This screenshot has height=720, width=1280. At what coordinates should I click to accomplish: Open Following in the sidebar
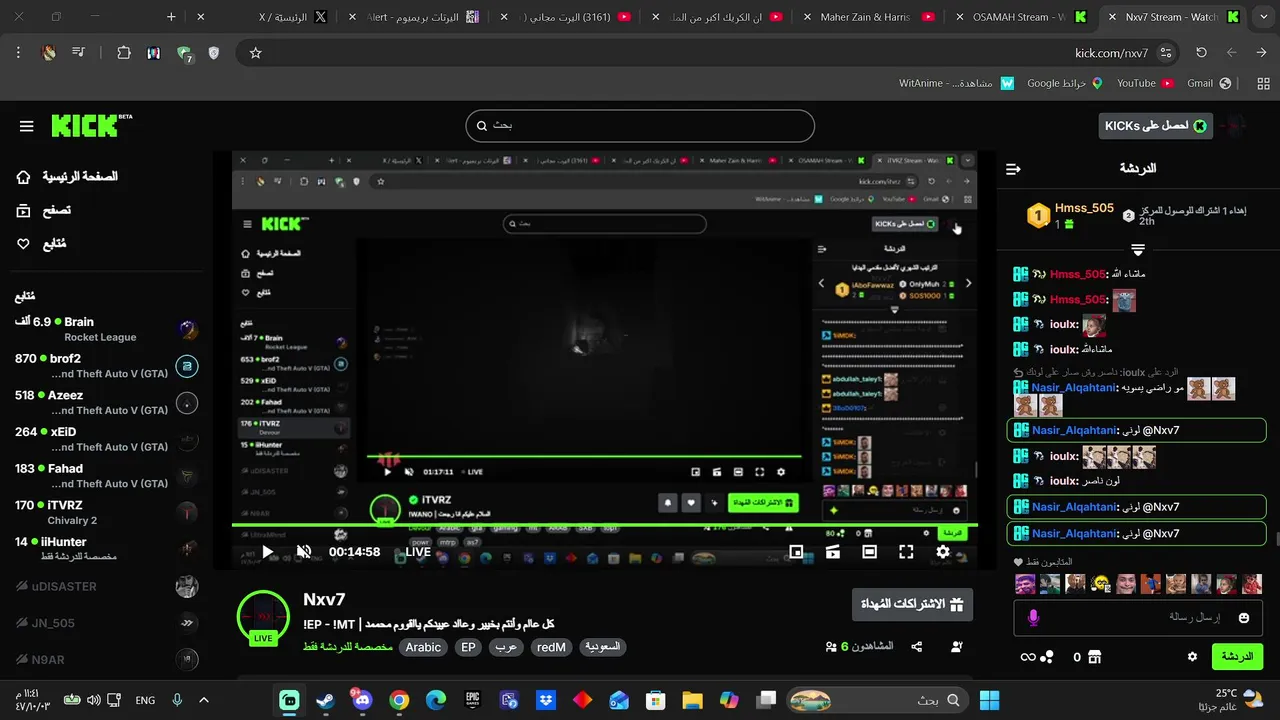click(42, 244)
